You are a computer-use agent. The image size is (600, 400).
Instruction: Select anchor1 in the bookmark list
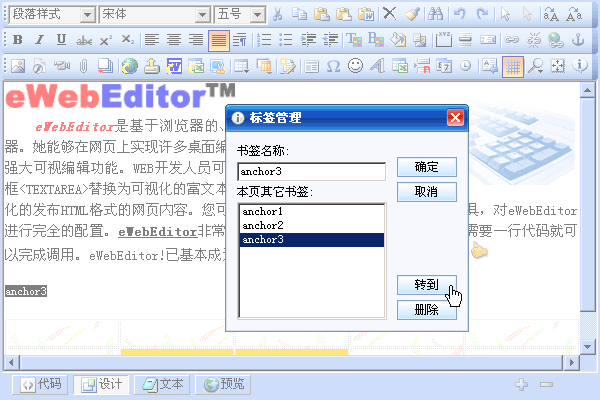point(311,211)
